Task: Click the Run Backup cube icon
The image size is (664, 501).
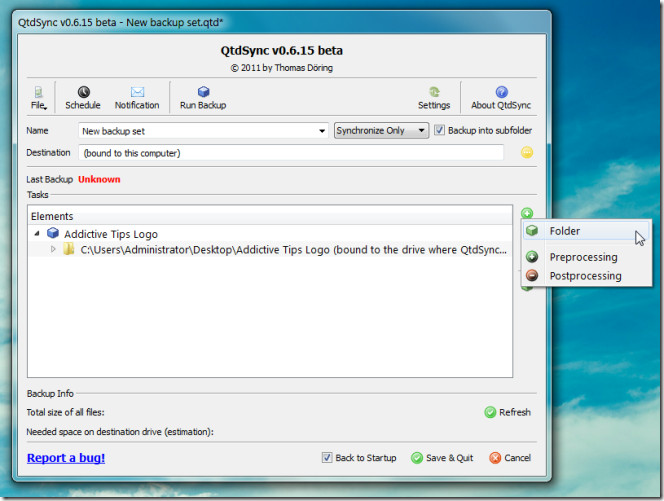Action: [x=203, y=91]
